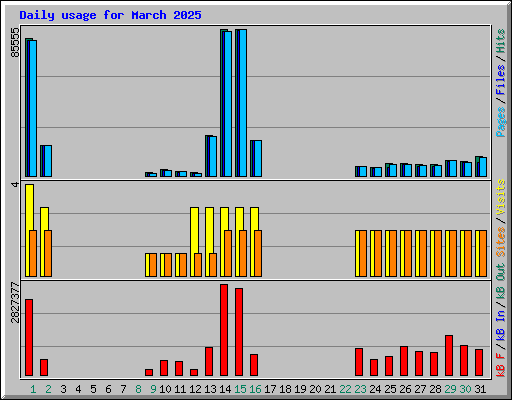This screenshot has width=512, height=400.
Task: Click the 85555 y-axis label
Action: click(x=15, y=42)
